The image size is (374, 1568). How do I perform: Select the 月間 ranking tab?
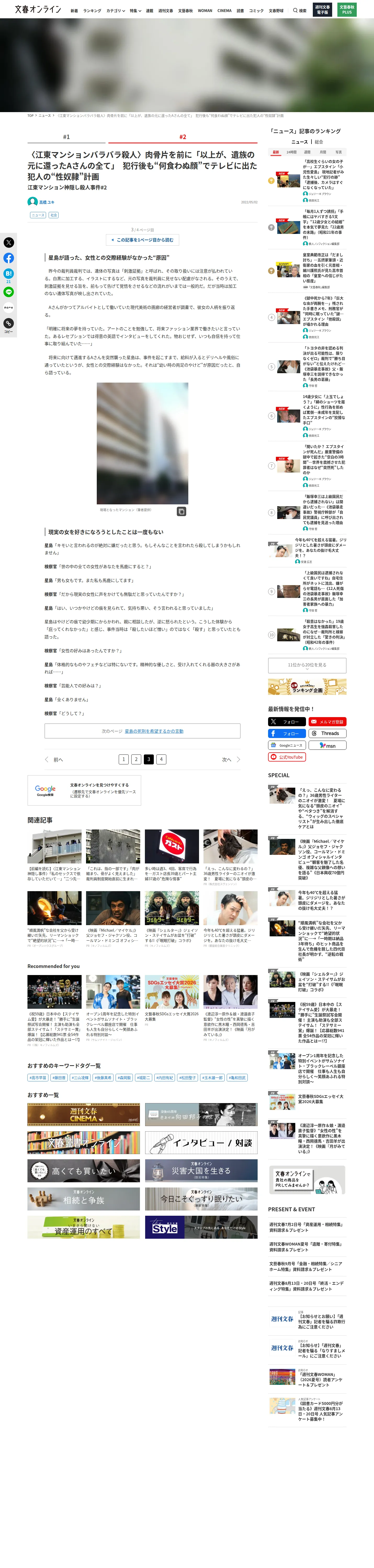(323, 152)
